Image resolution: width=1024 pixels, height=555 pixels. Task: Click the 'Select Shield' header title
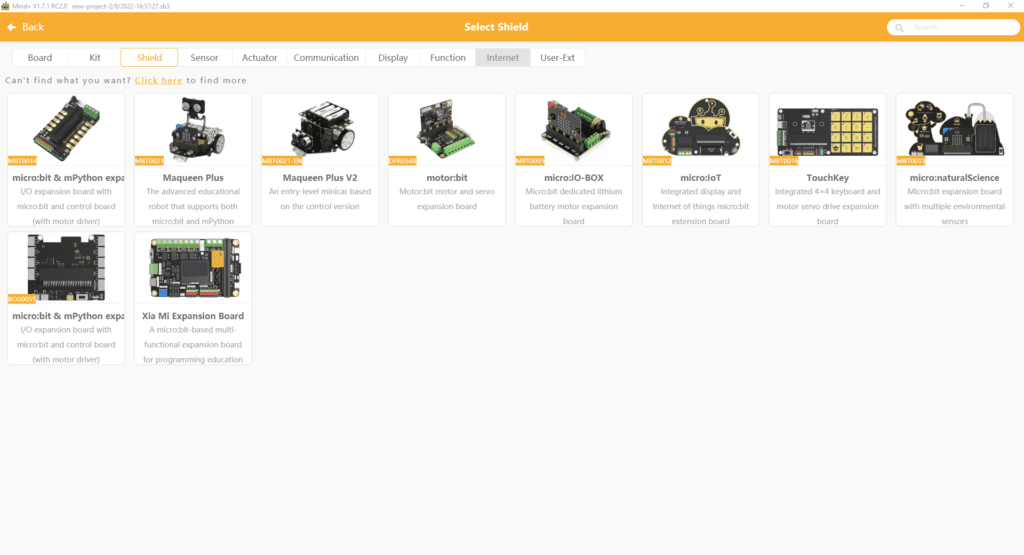point(496,27)
